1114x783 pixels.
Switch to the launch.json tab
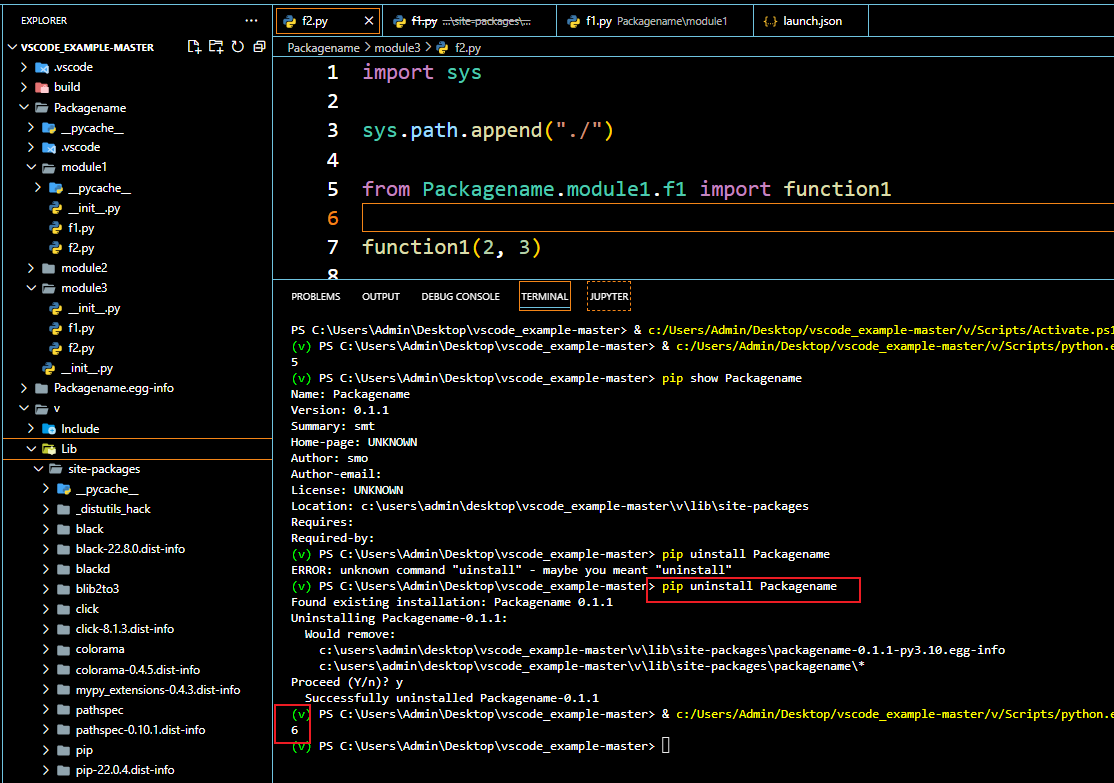811,21
